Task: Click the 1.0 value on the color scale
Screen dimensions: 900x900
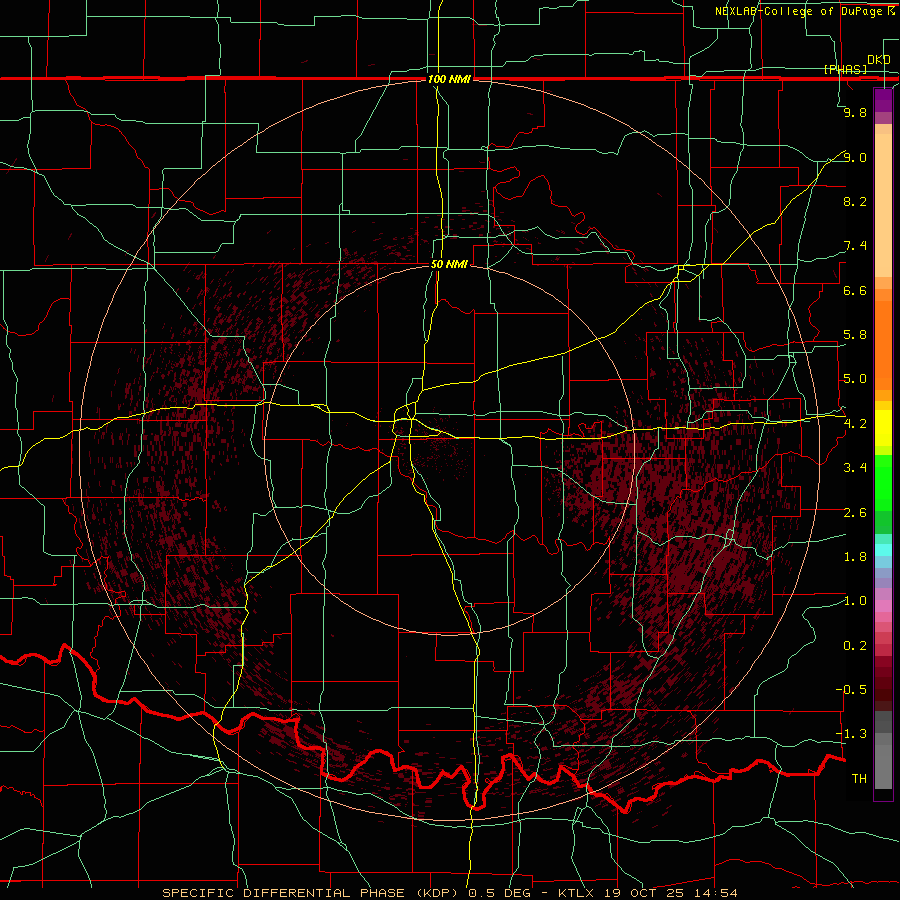Action: pos(855,601)
